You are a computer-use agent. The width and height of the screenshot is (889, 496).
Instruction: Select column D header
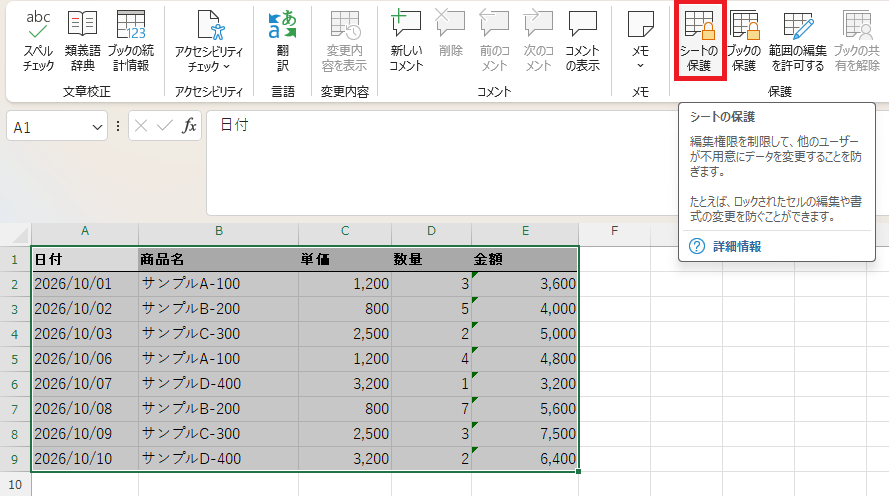click(x=431, y=231)
